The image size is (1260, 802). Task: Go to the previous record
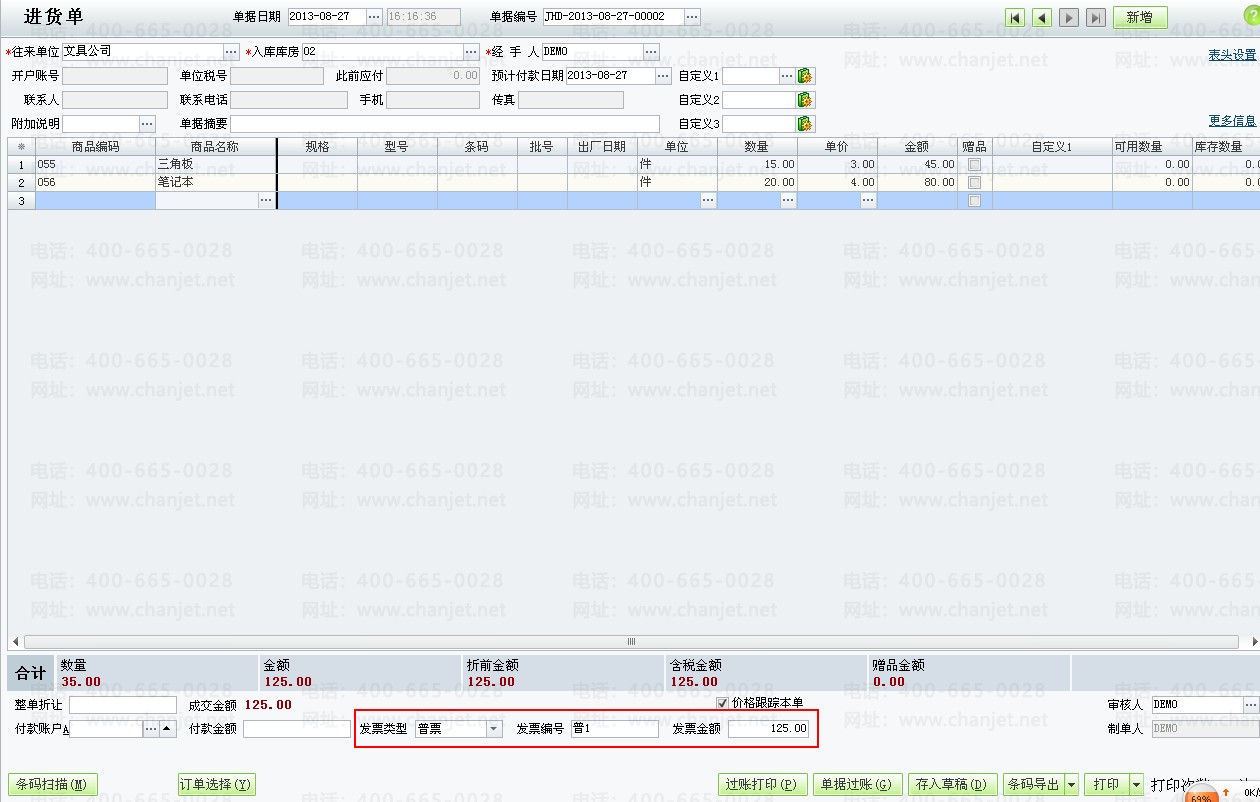pyautogui.click(x=1042, y=18)
